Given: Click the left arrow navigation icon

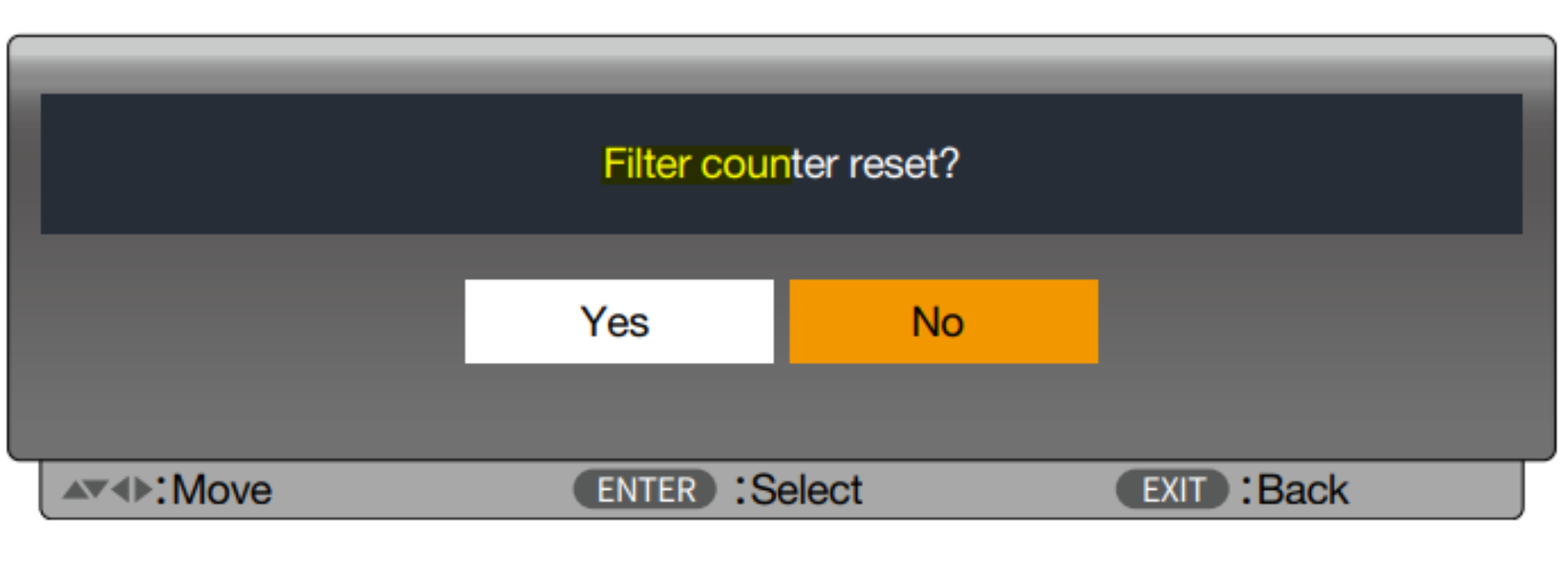Looking at the screenshot, I should (x=120, y=490).
